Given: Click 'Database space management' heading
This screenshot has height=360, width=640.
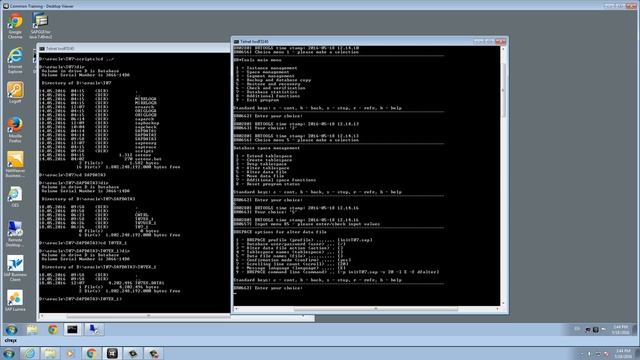Looking at the screenshot, I should 267,148.
